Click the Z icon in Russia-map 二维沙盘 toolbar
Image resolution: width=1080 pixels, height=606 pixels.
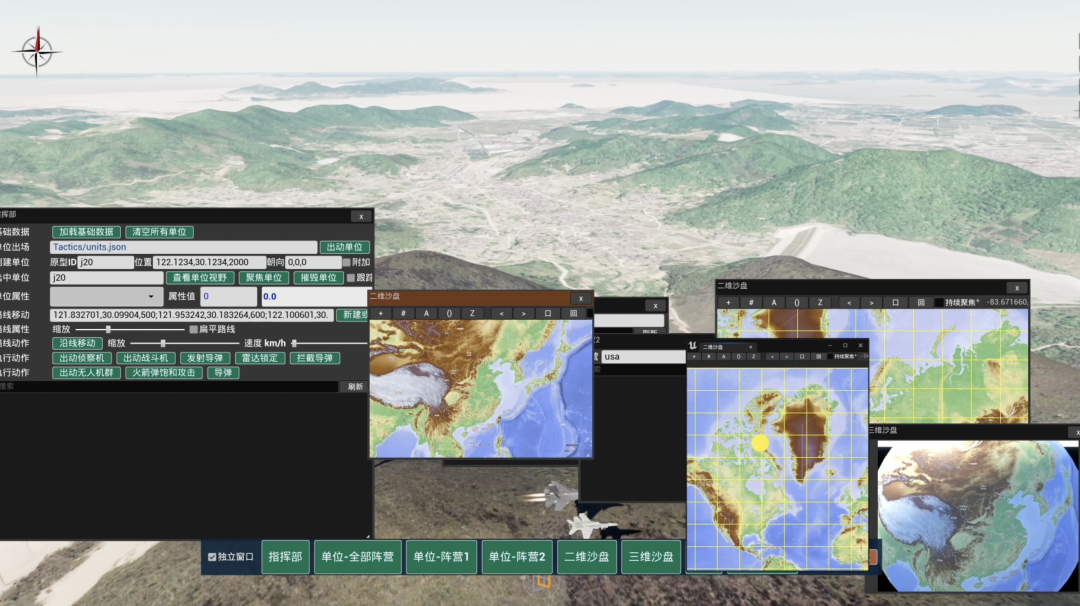820,302
